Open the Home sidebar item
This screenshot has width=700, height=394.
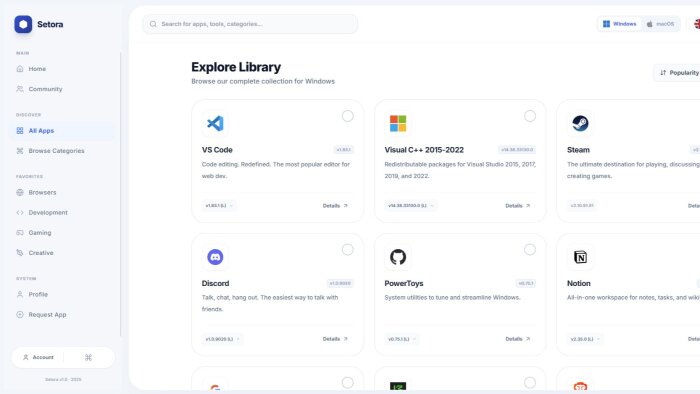(62, 69)
